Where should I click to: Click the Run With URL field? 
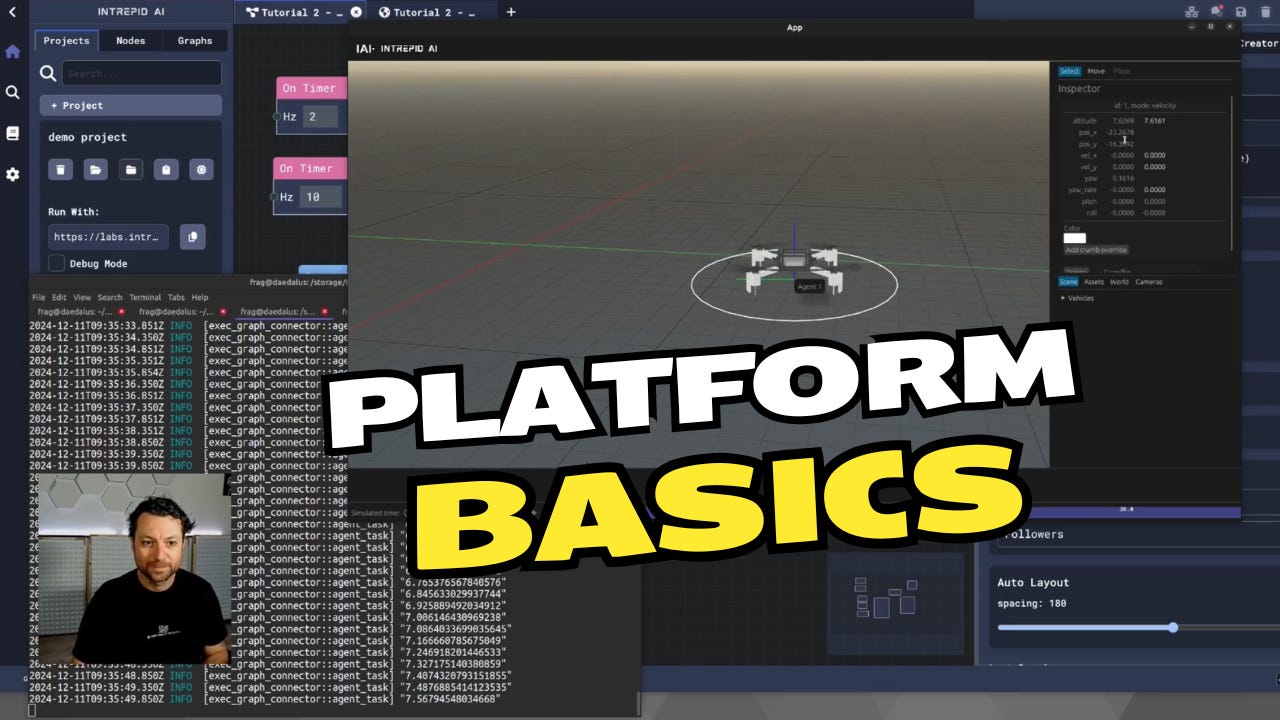point(109,237)
